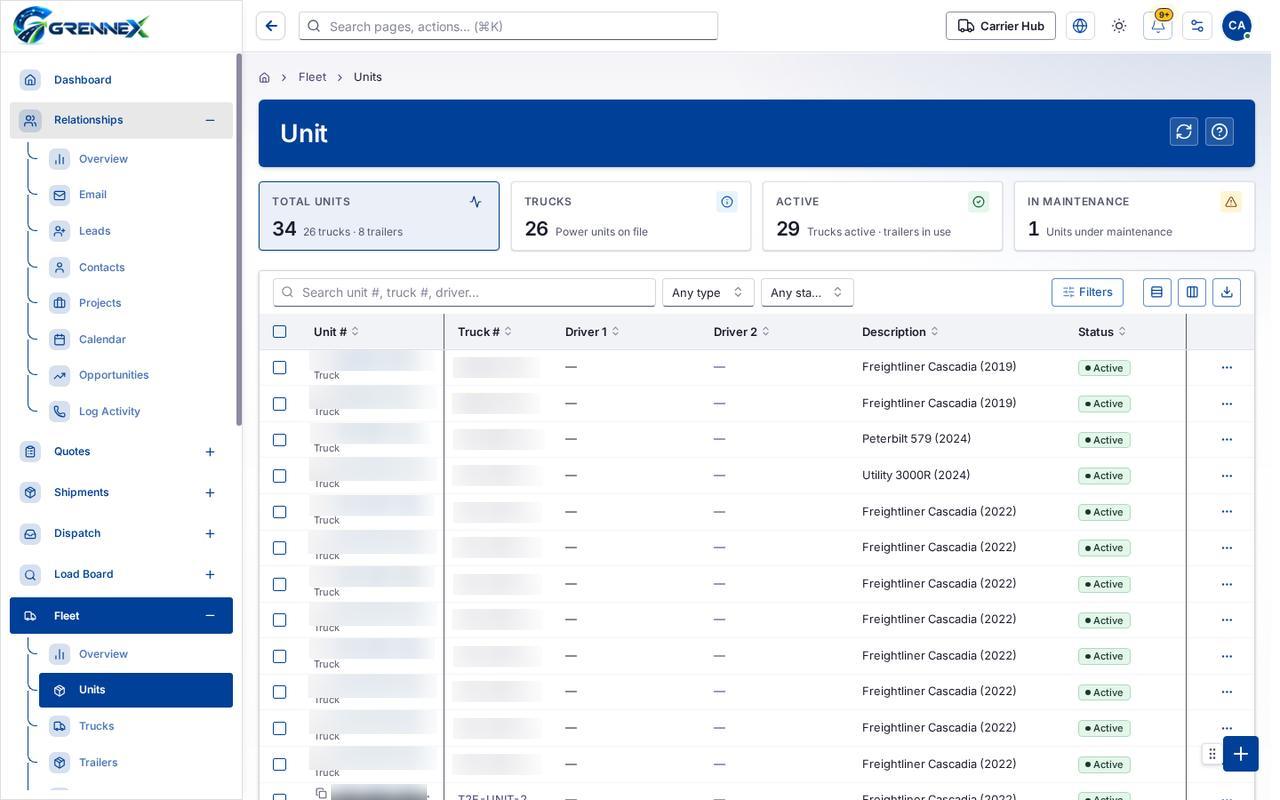1280x800 pixels.
Task: Click the back arrow button
Action: tap(271, 26)
